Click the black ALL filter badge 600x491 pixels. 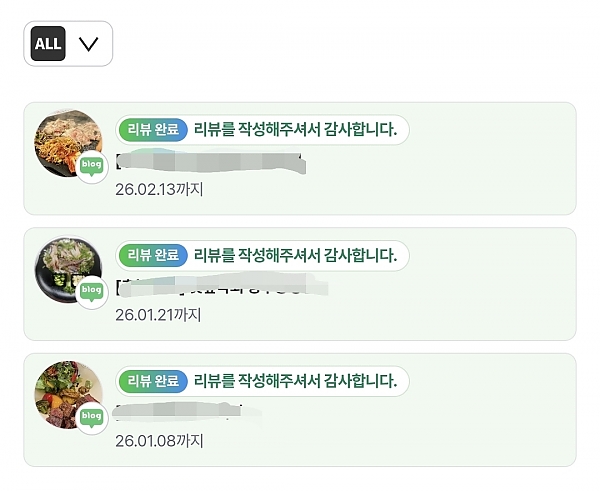pos(48,44)
